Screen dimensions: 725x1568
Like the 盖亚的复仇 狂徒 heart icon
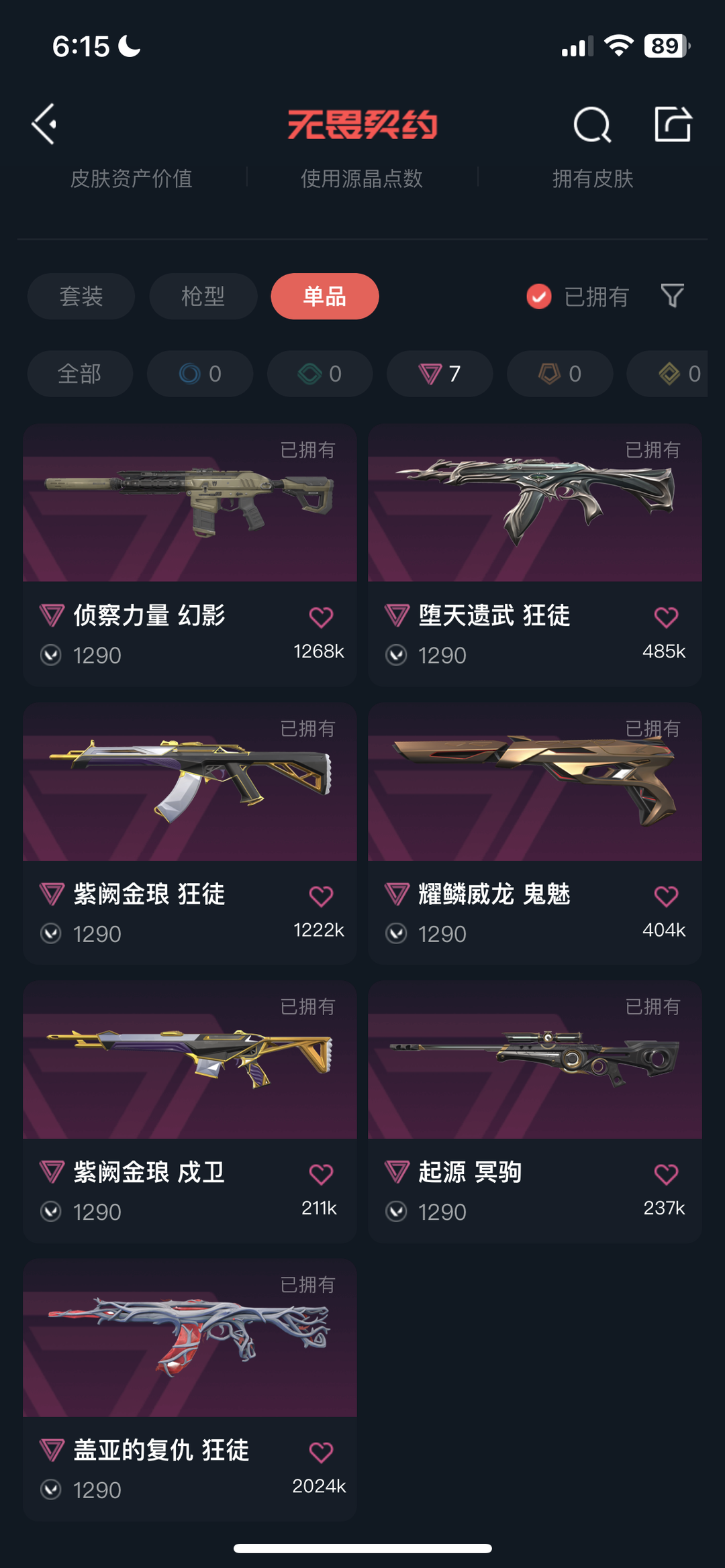click(x=321, y=1452)
